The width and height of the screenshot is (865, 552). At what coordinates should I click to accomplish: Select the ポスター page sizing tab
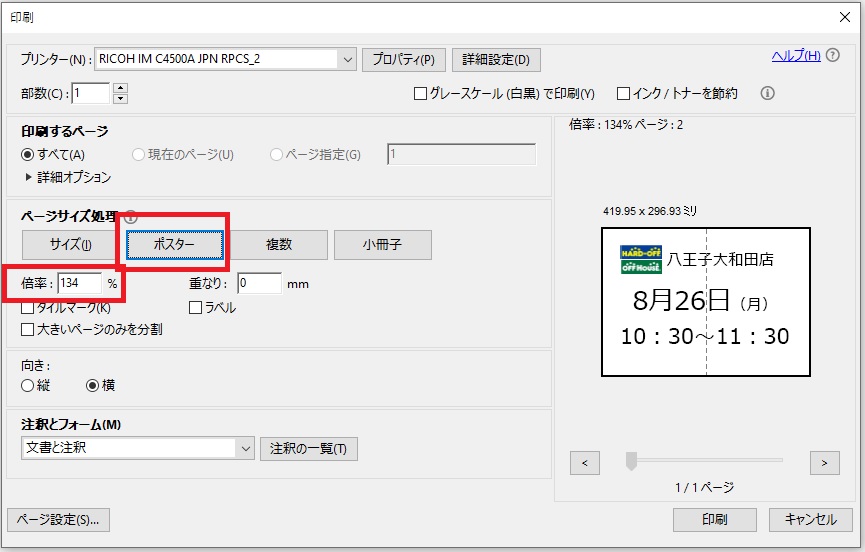click(x=172, y=245)
